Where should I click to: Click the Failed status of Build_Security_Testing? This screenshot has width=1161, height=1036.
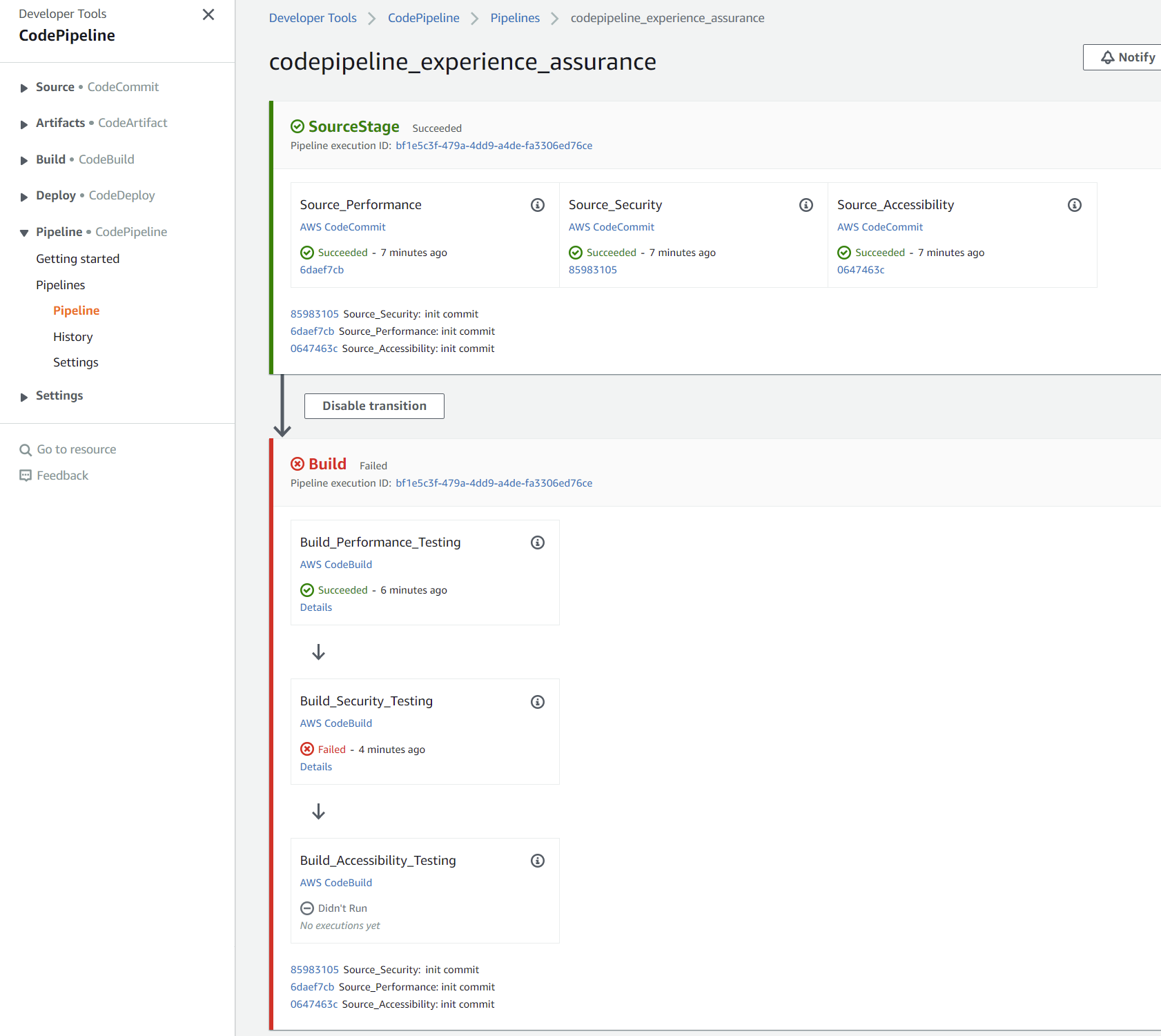pyautogui.click(x=332, y=750)
